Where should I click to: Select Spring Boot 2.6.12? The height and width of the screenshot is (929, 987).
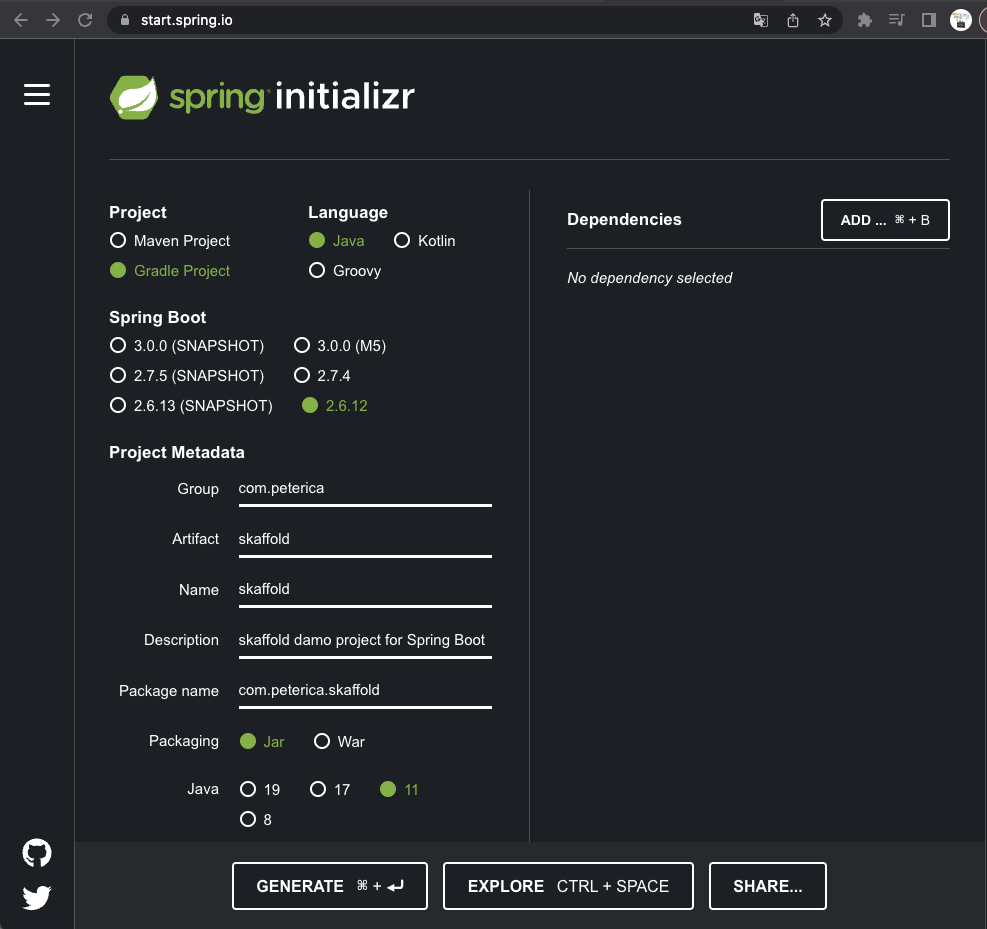(x=335, y=405)
